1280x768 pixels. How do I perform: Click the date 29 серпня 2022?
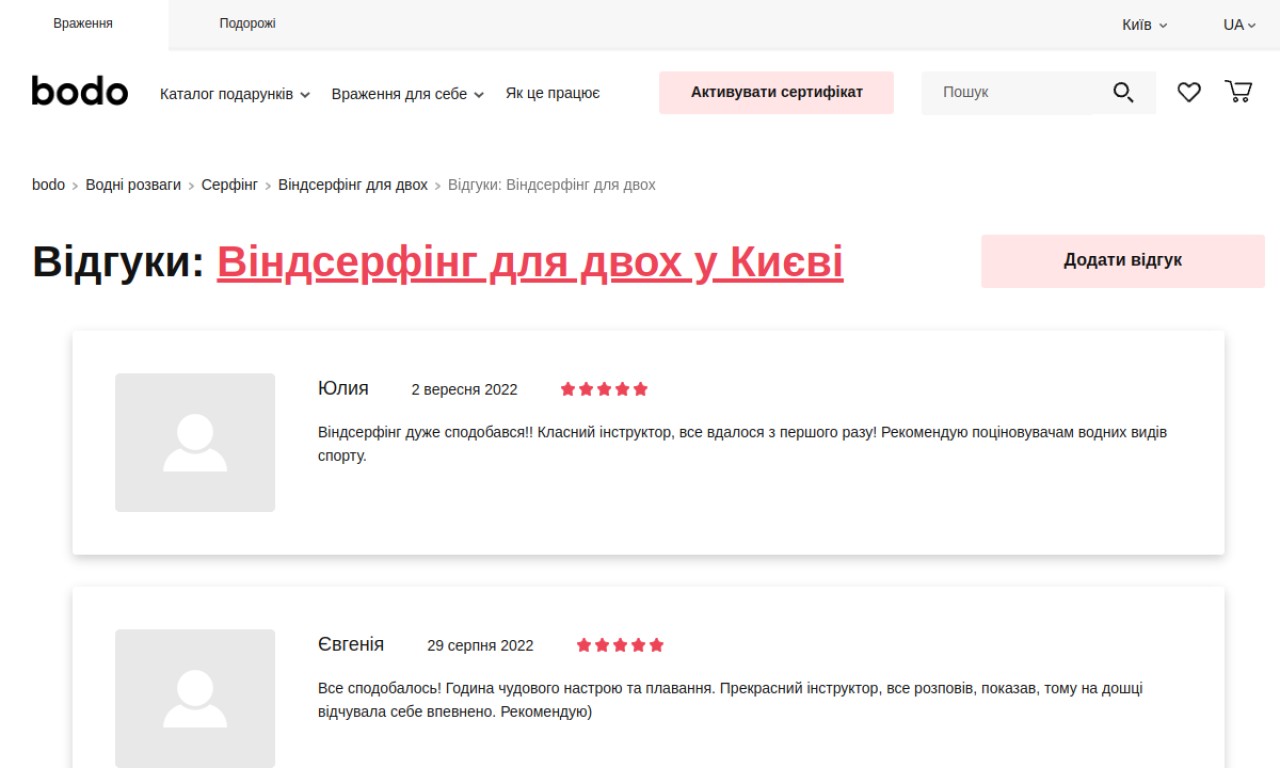[x=480, y=646]
